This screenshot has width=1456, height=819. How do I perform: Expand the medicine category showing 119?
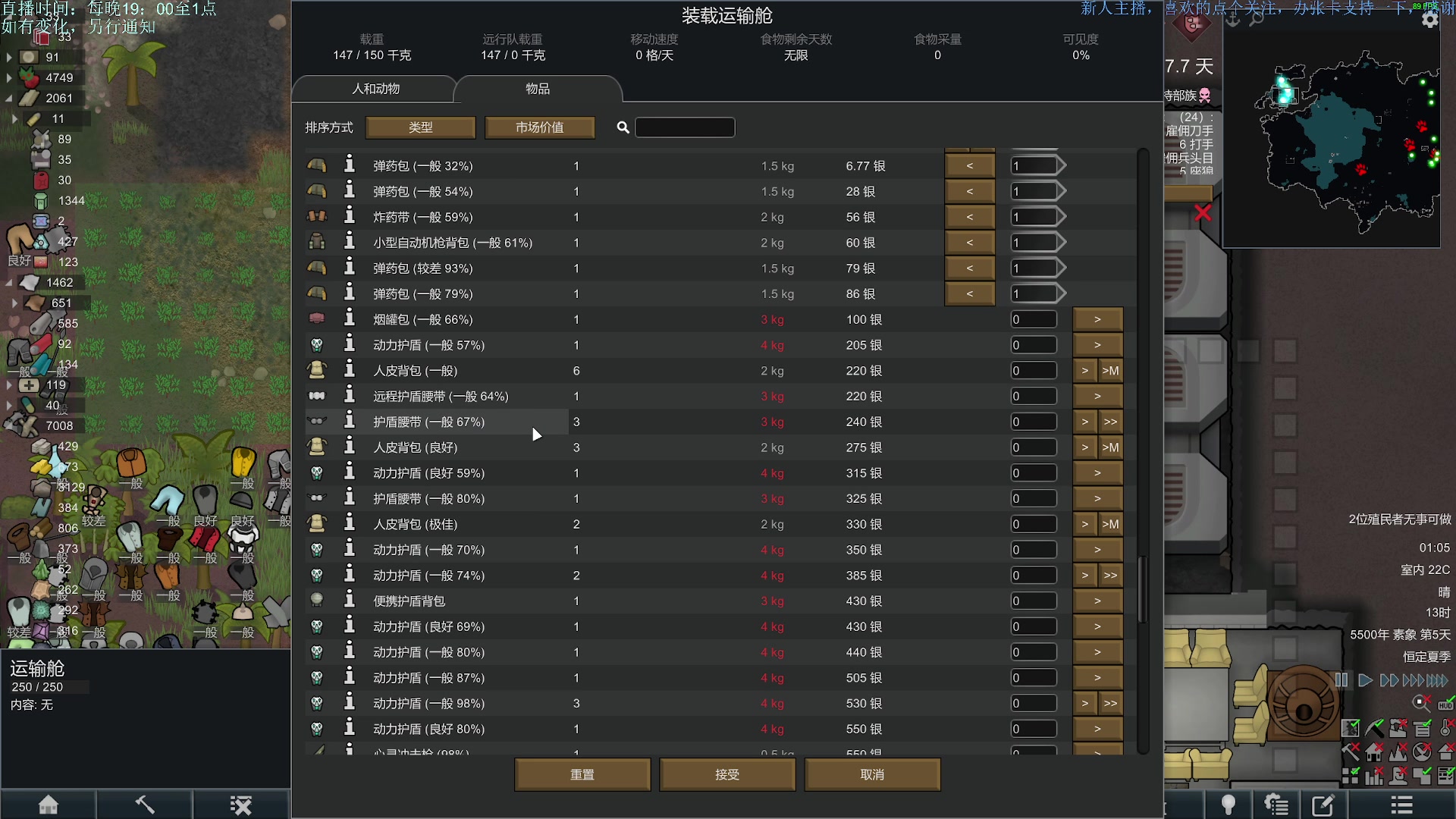[9, 384]
